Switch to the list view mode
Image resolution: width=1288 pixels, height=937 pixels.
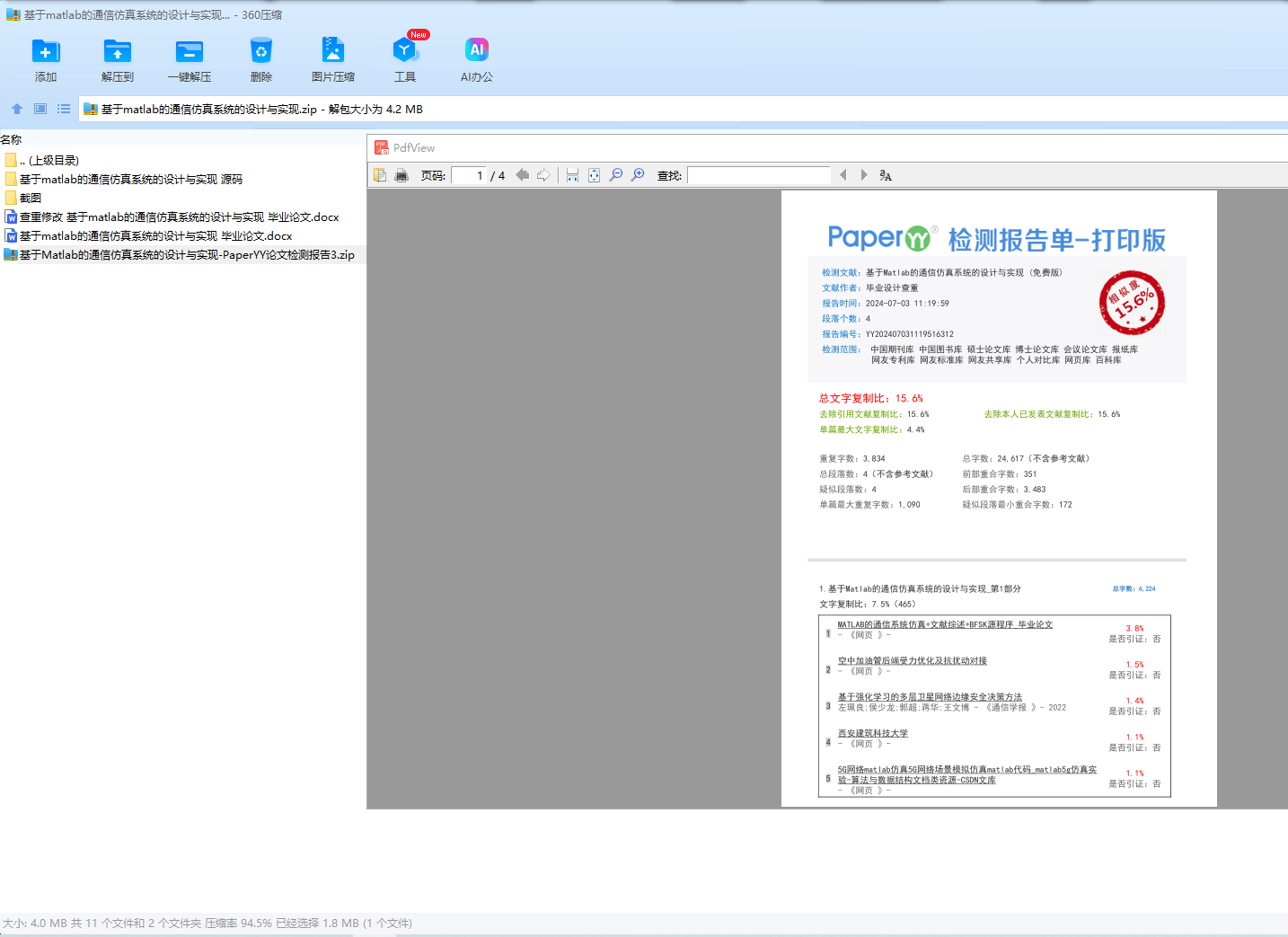click(x=64, y=109)
